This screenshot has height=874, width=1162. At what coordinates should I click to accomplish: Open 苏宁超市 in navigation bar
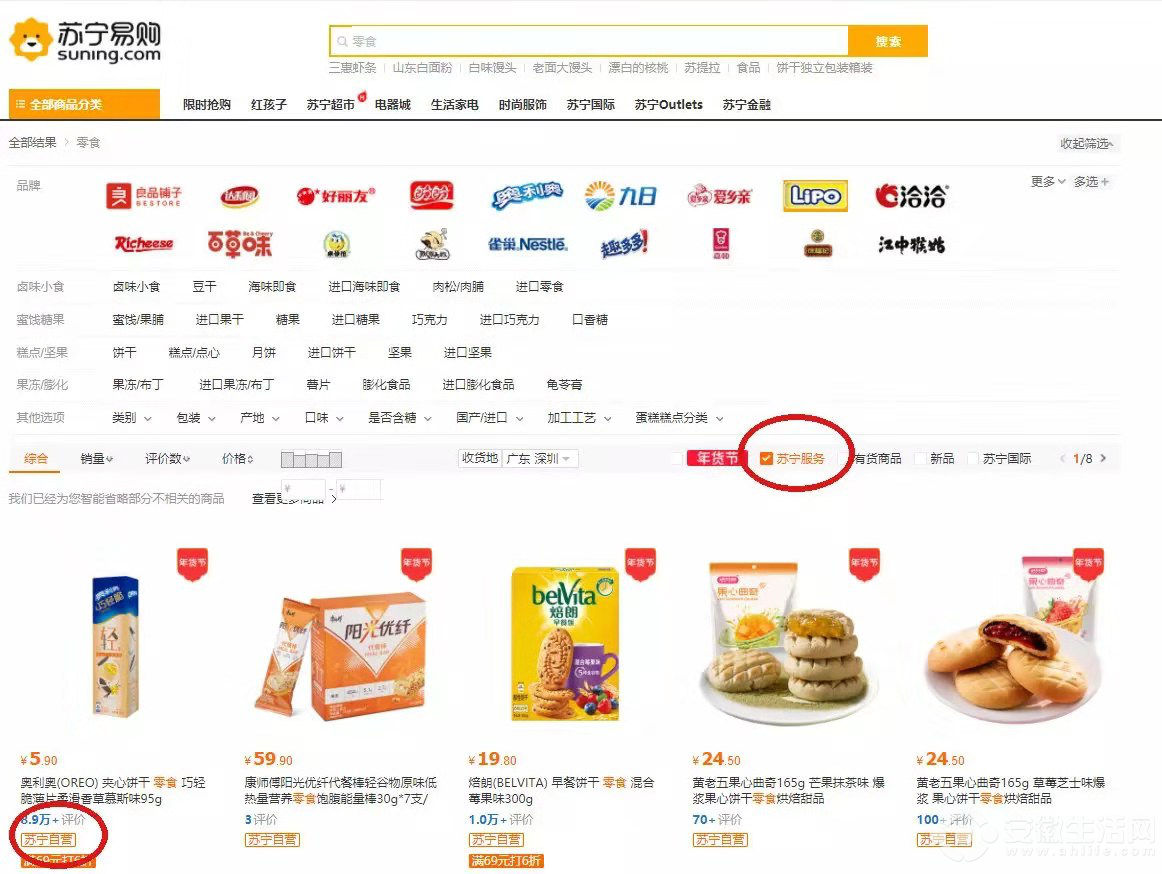[331, 105]
